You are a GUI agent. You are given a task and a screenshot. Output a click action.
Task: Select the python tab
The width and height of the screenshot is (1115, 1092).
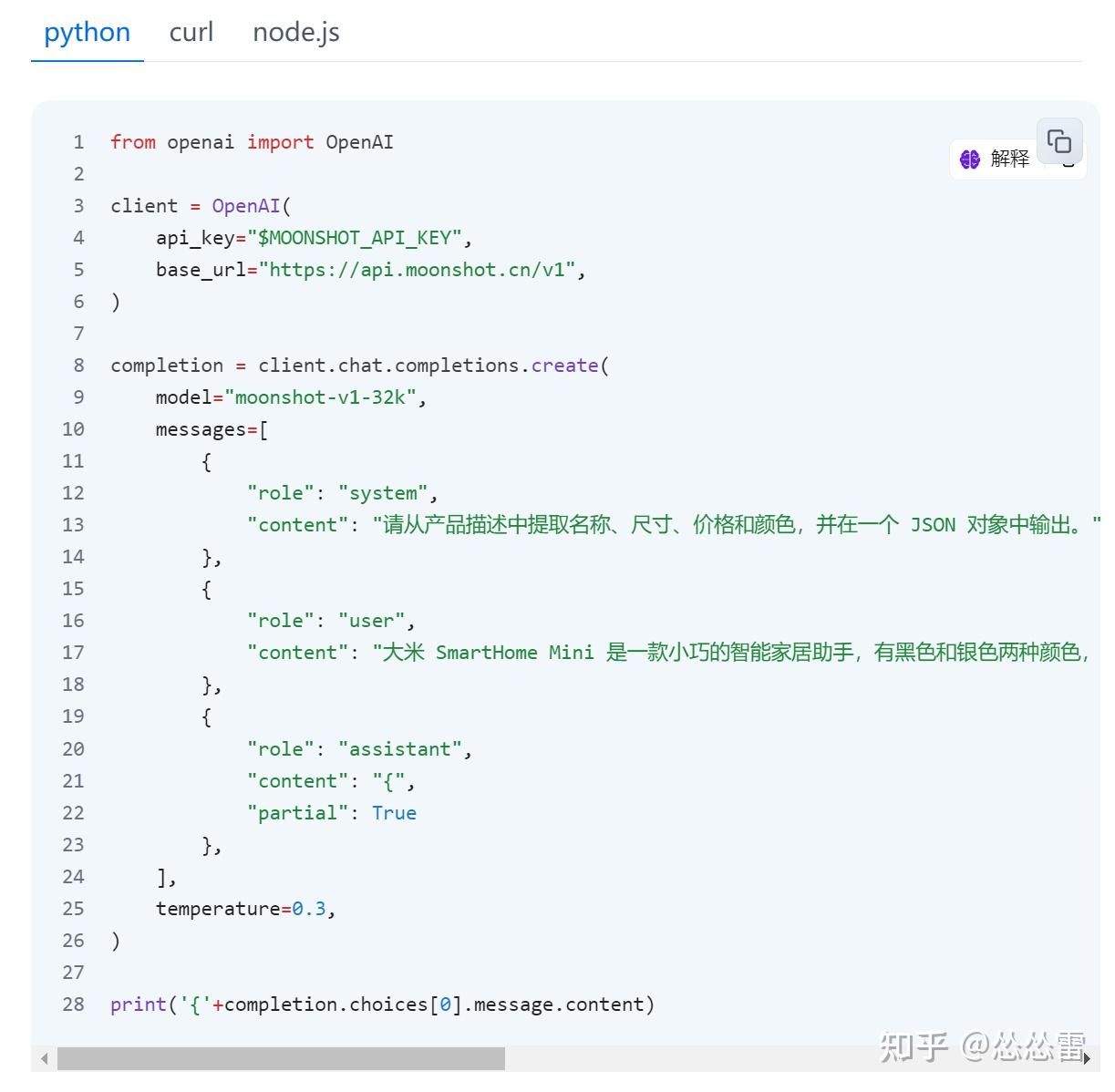tap(86, 32)
